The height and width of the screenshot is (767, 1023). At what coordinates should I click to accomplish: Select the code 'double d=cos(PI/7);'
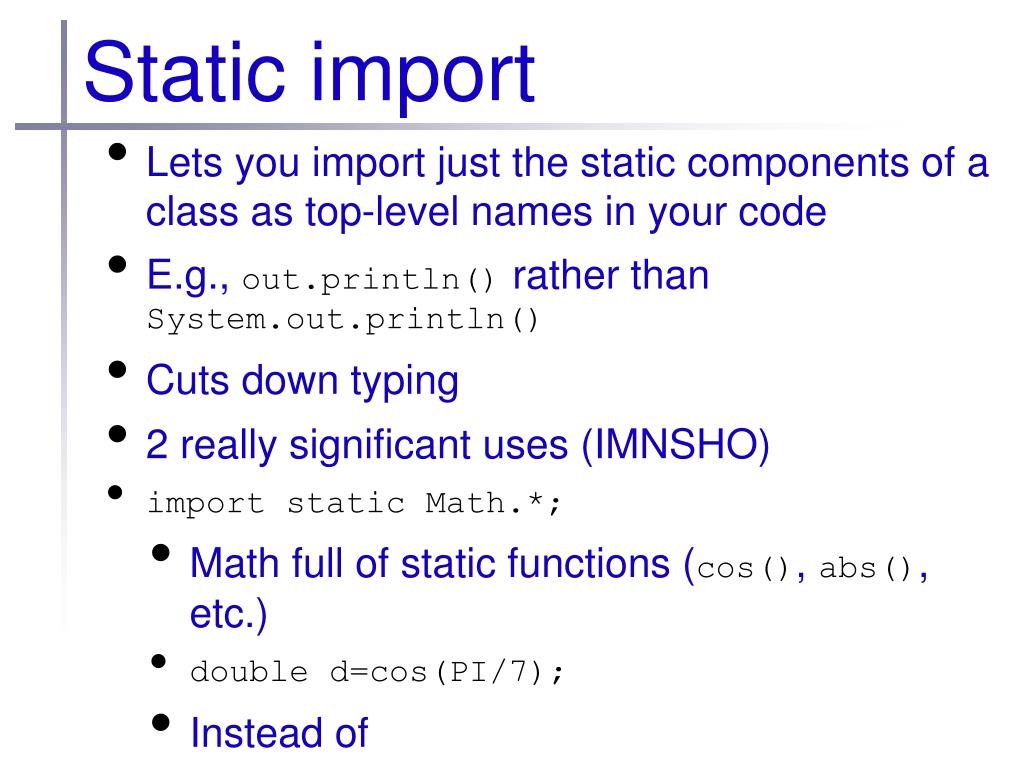coord(376,672)
